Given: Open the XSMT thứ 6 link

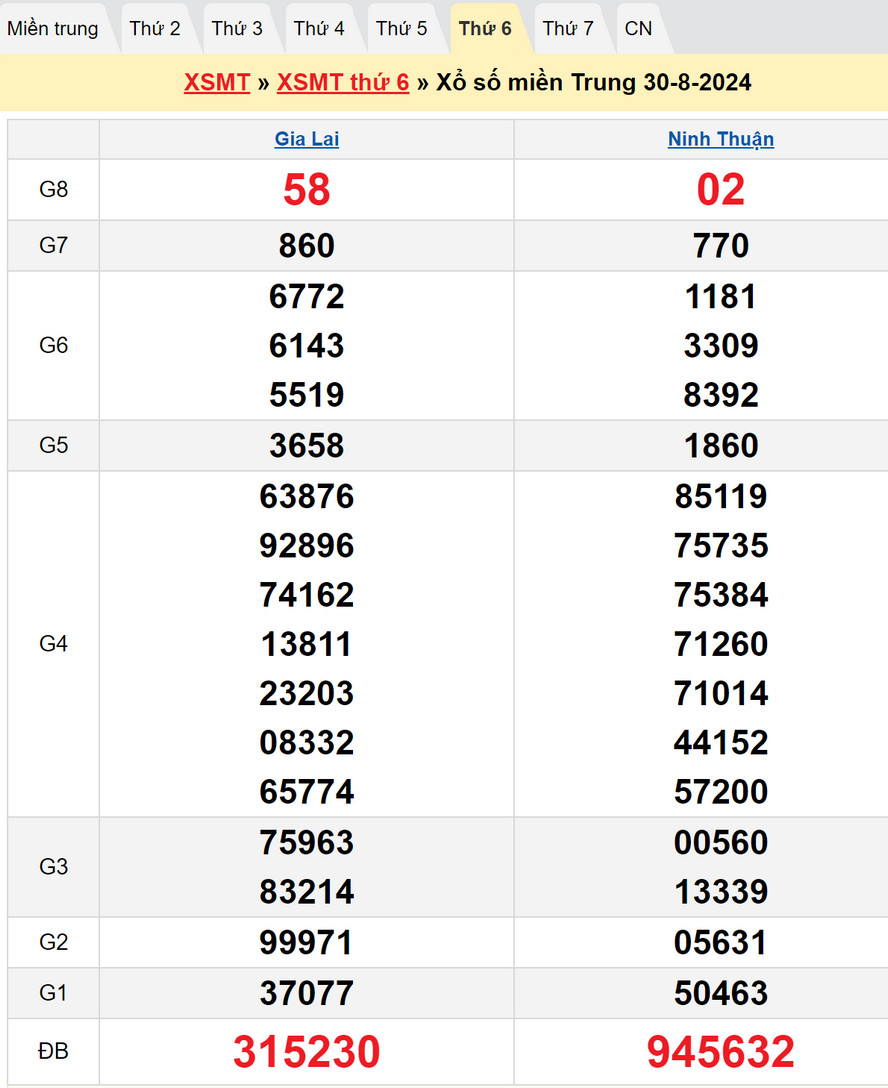Looking at the screenshot, I should pos(343,82).
